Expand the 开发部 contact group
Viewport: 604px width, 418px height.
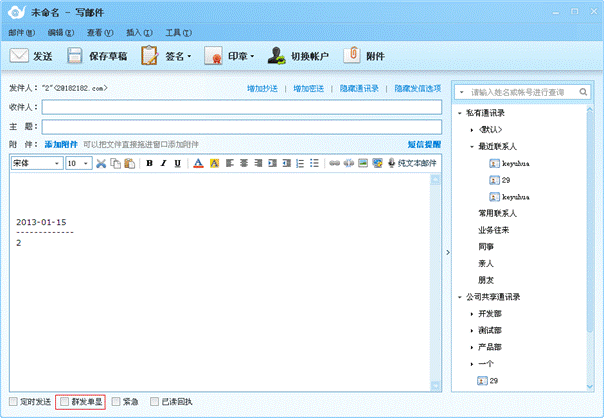(471, 314)
